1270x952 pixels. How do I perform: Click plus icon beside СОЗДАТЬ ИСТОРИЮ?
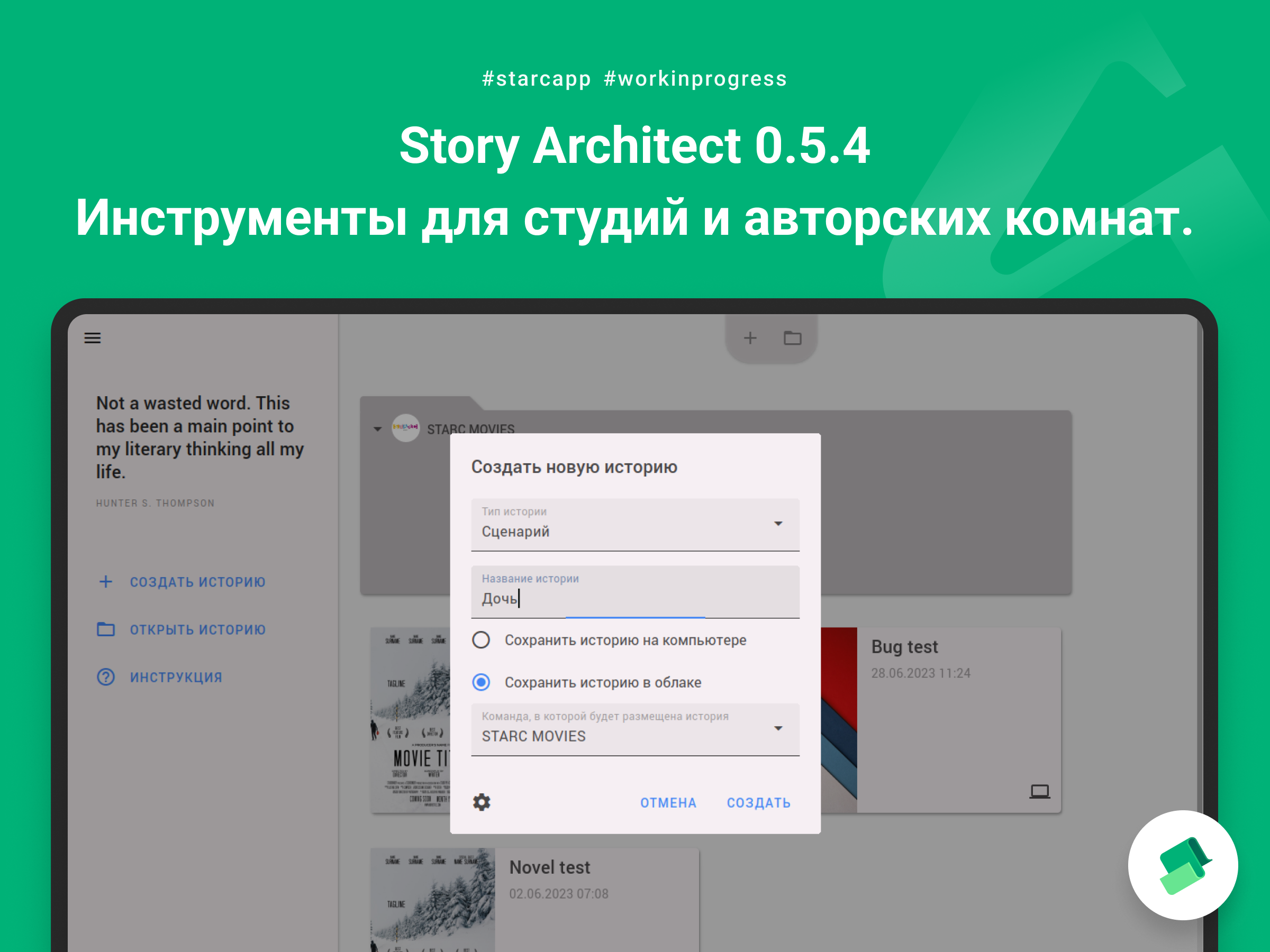106,581
